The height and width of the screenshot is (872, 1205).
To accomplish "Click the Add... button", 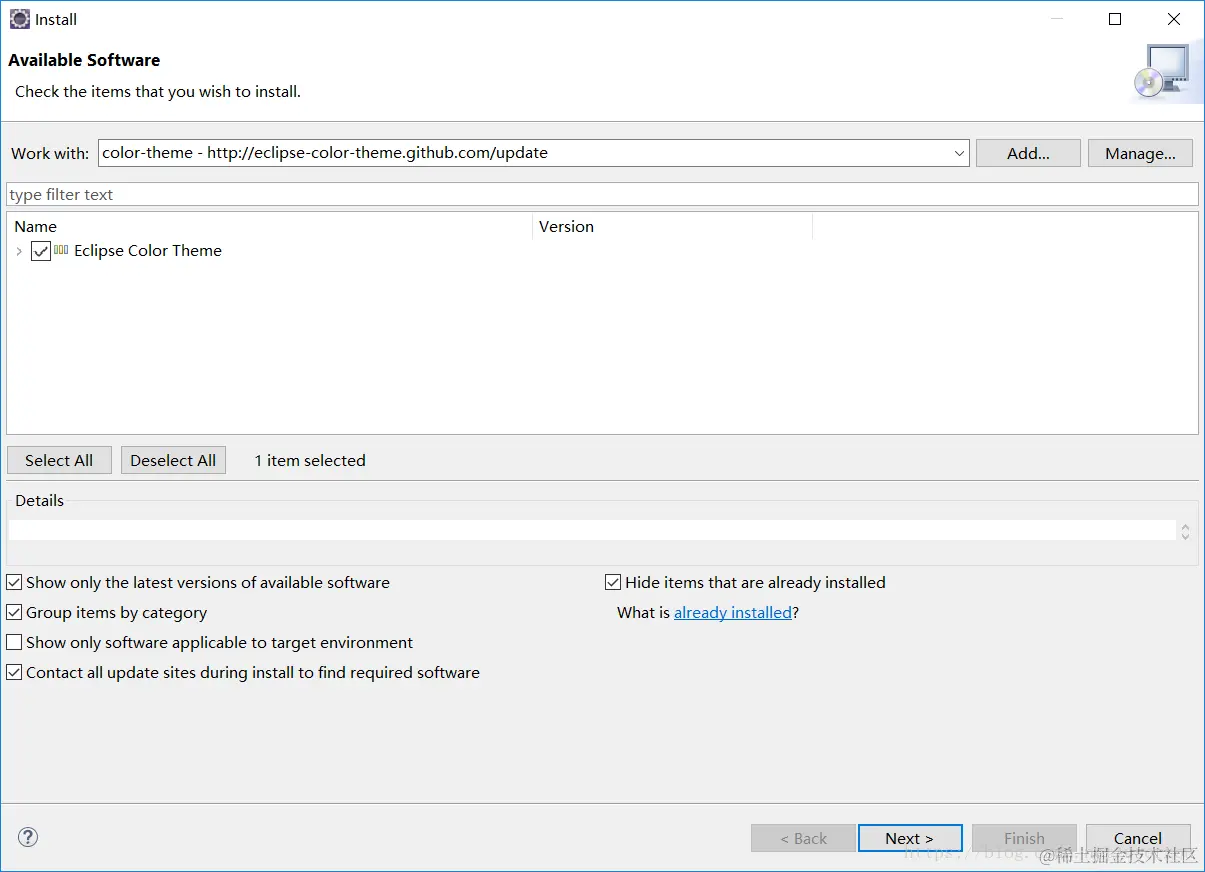I will (1028, 153).
